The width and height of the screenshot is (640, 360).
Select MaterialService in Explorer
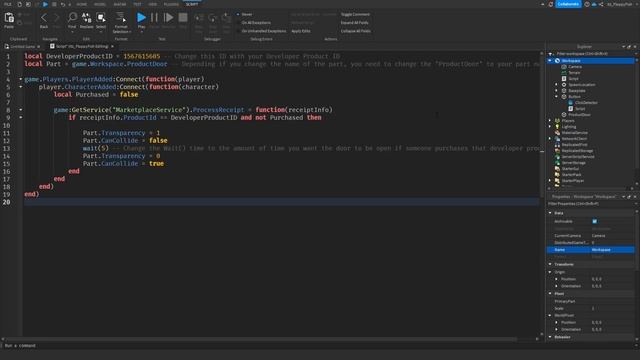(x=575, y=133)
